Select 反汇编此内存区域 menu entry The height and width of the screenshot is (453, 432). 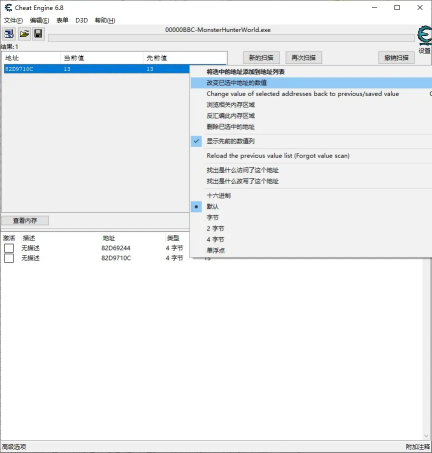pyautogui.click(x=311, y=116)
